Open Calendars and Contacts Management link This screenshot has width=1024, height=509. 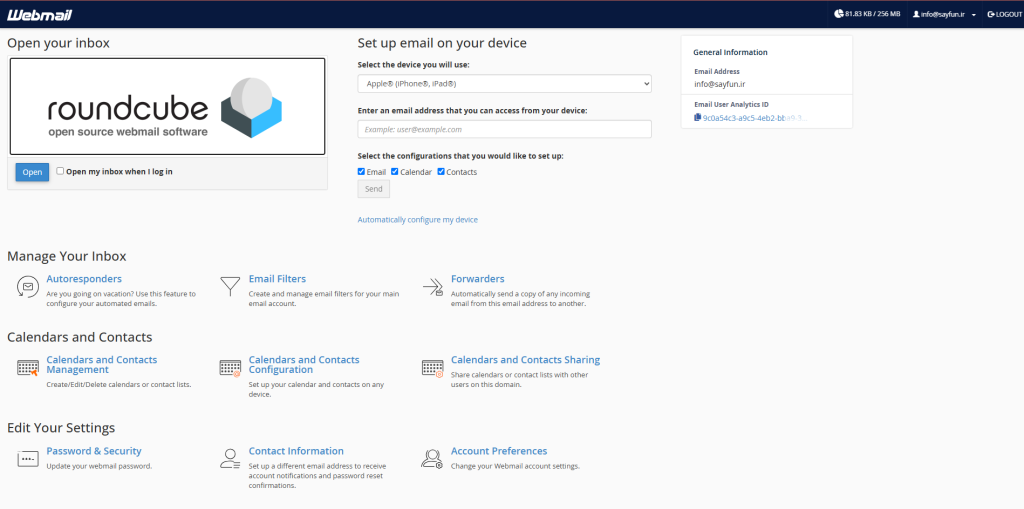(x=102, y=365)
